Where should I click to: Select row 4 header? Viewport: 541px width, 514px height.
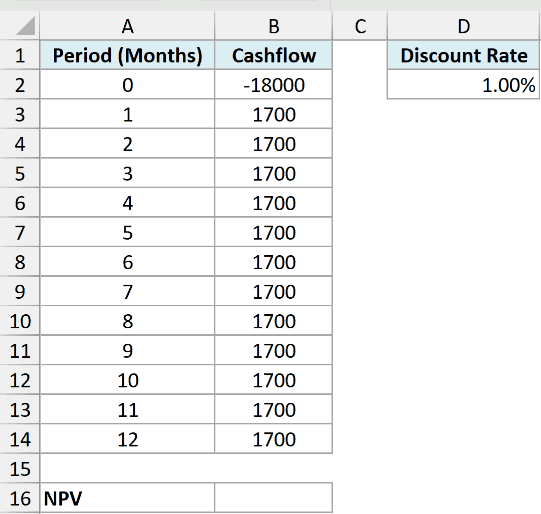tap(20, 144)
